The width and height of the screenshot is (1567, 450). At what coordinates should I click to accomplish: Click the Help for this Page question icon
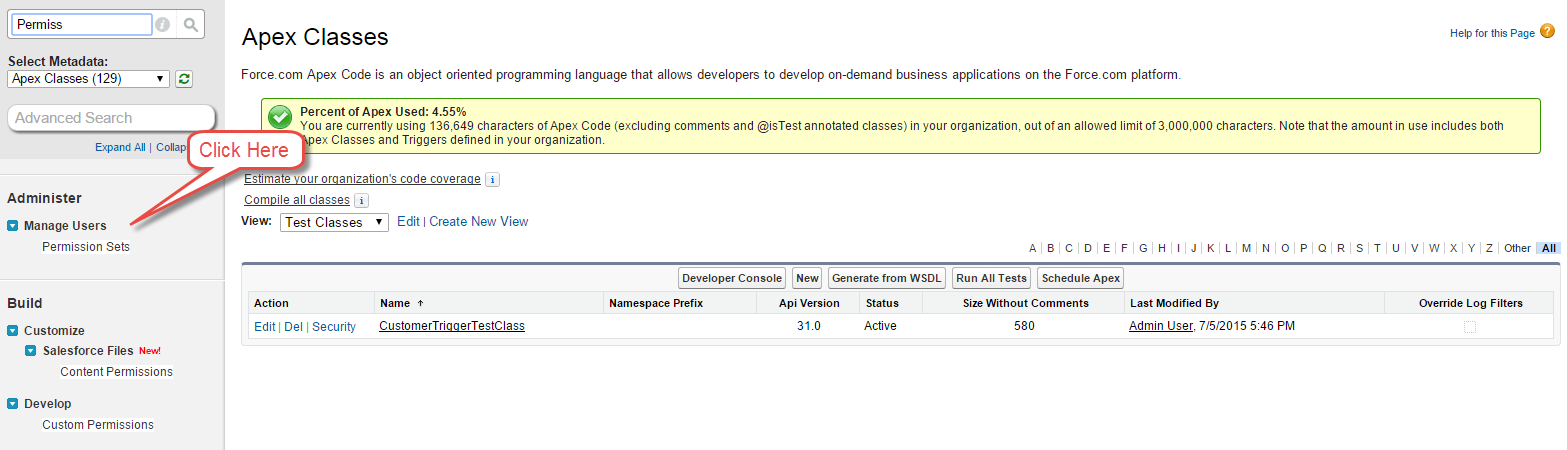tap(1548, 32)
